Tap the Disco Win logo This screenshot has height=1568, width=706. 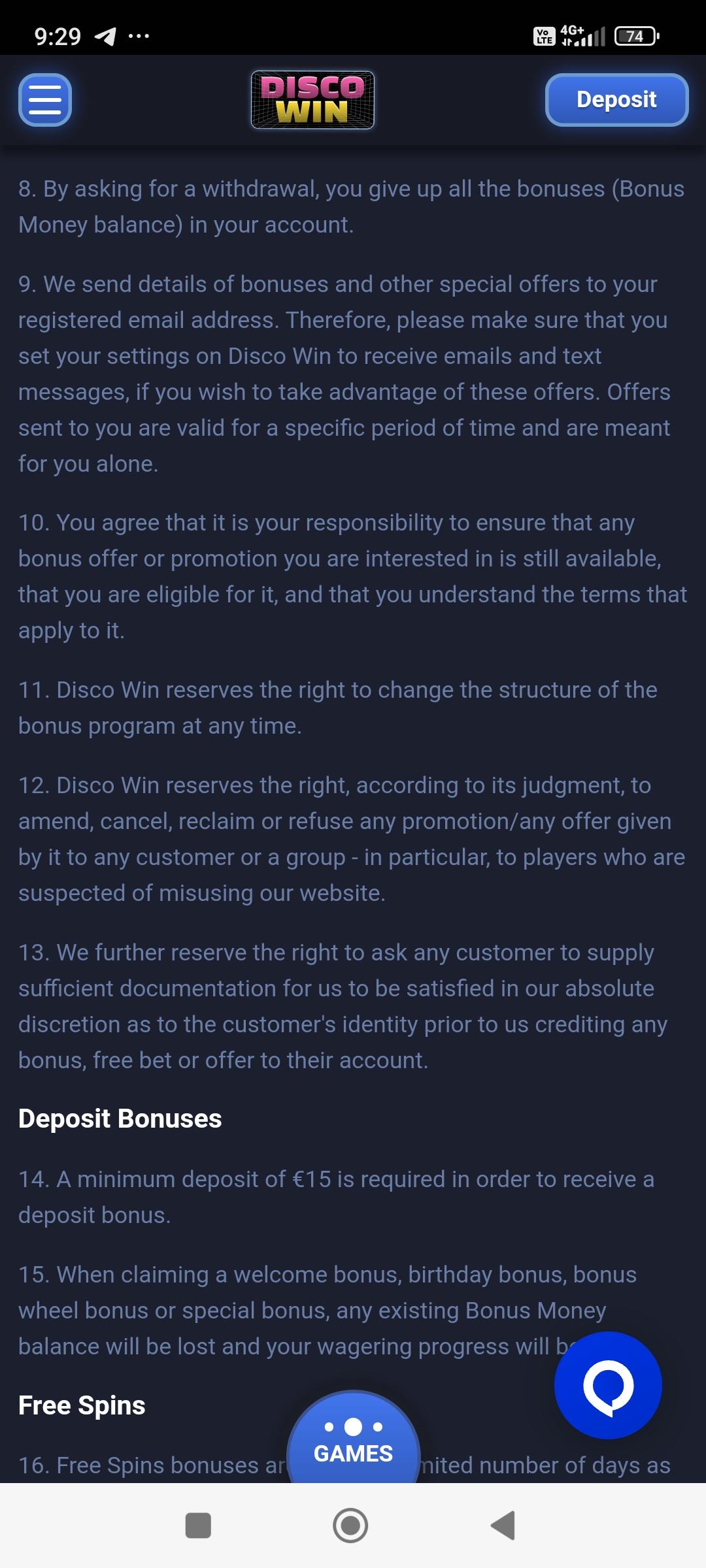312,100
